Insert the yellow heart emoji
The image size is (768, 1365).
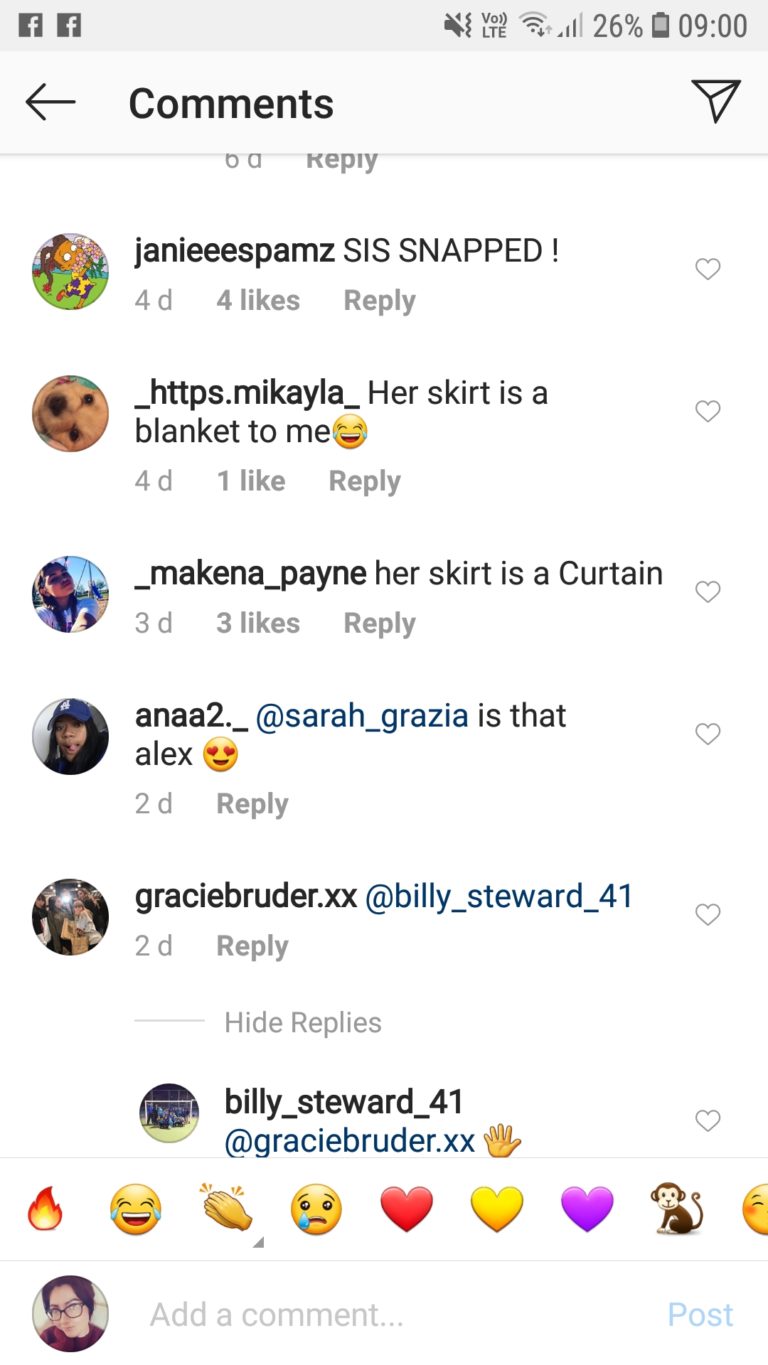point(497,1210)
